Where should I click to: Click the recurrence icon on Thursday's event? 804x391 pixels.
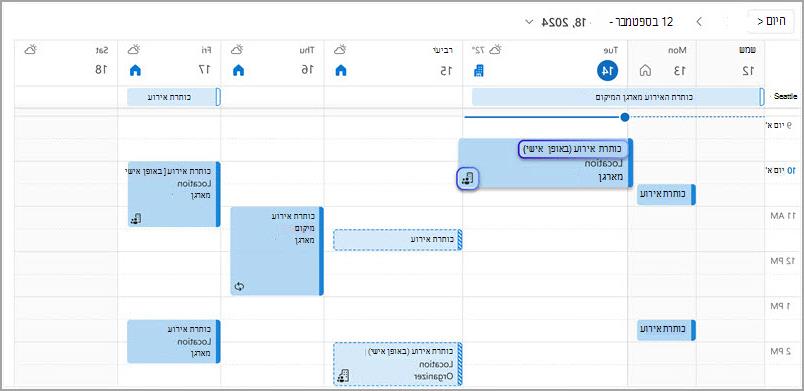(238, 286)
